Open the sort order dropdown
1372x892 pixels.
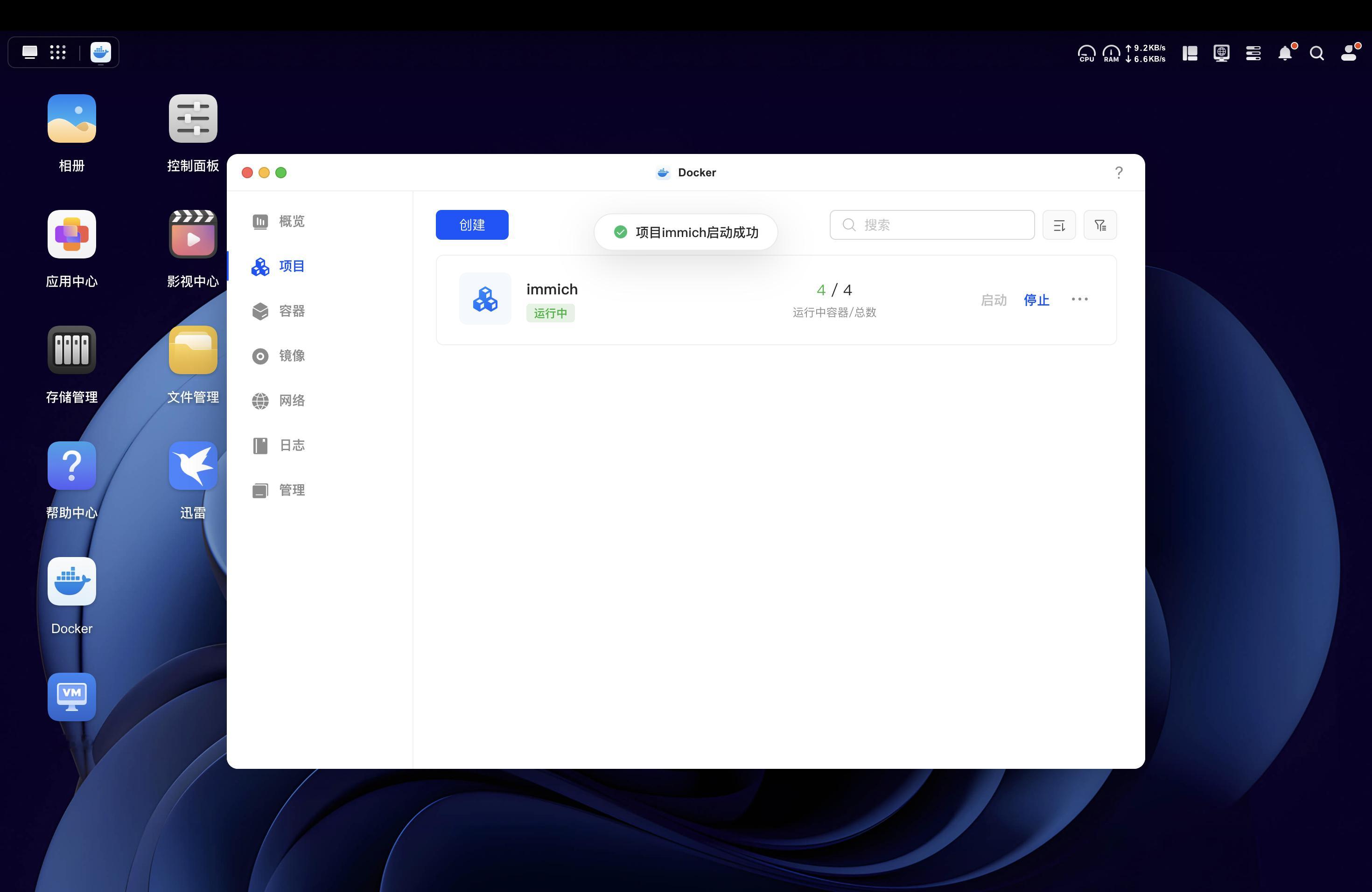pos(1058,225)
